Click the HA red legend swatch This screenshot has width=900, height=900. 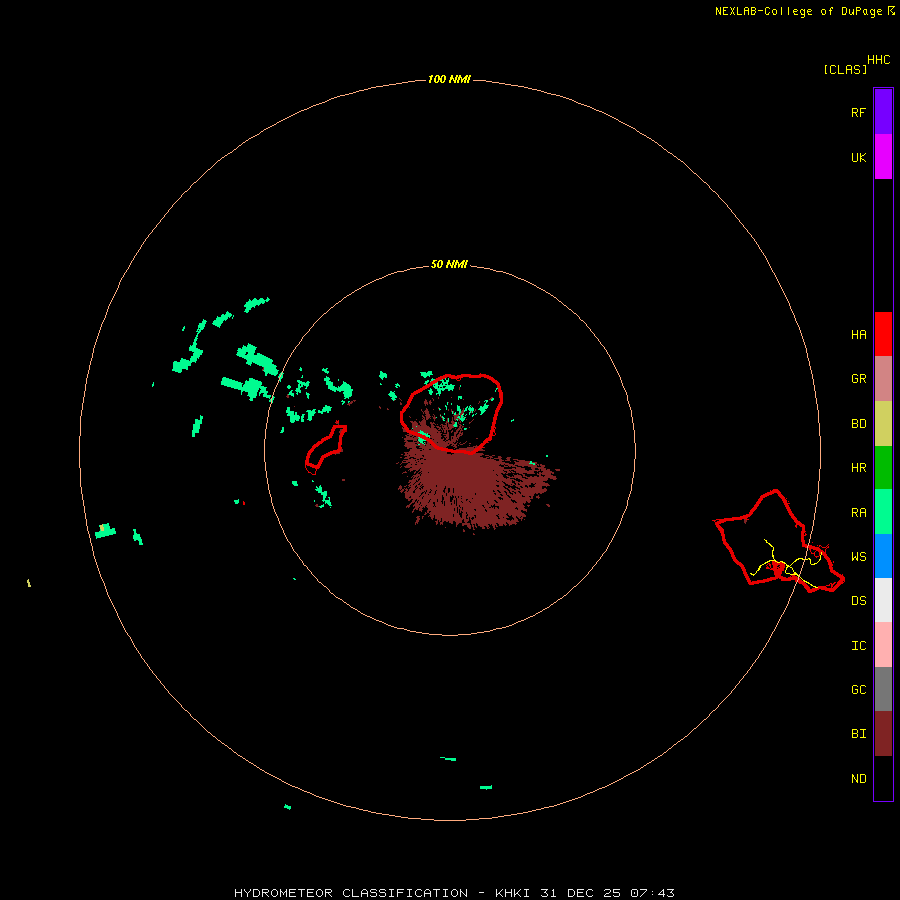click(x=883, y=334)
